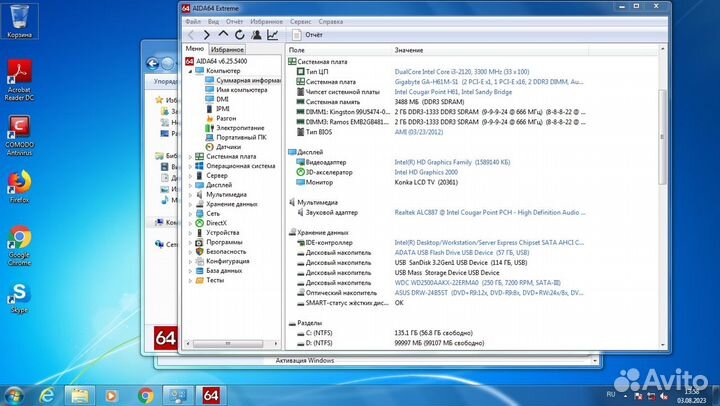The height and width of the screenshot is (406, 720).
Task: Click the База данных tree icon
Action: pos(199,271)
